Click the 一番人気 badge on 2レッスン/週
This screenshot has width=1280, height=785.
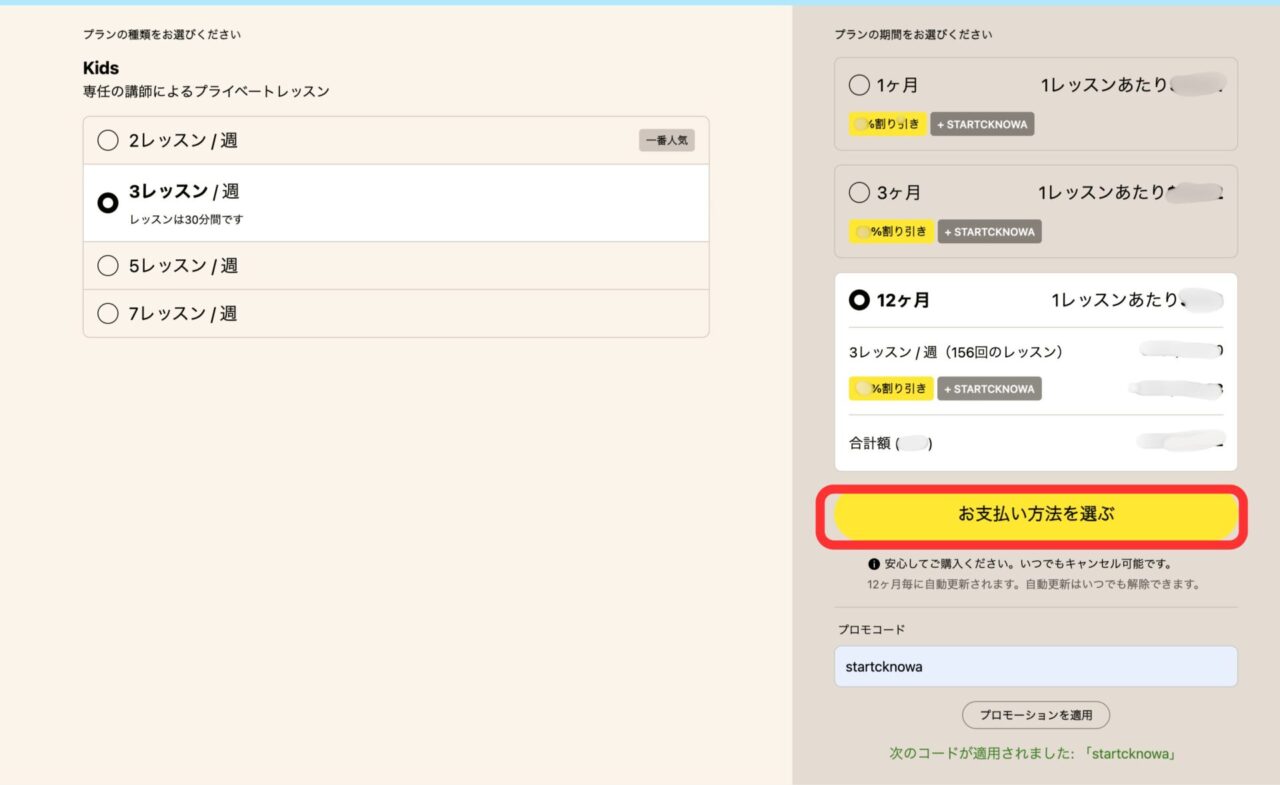(666, 140)
